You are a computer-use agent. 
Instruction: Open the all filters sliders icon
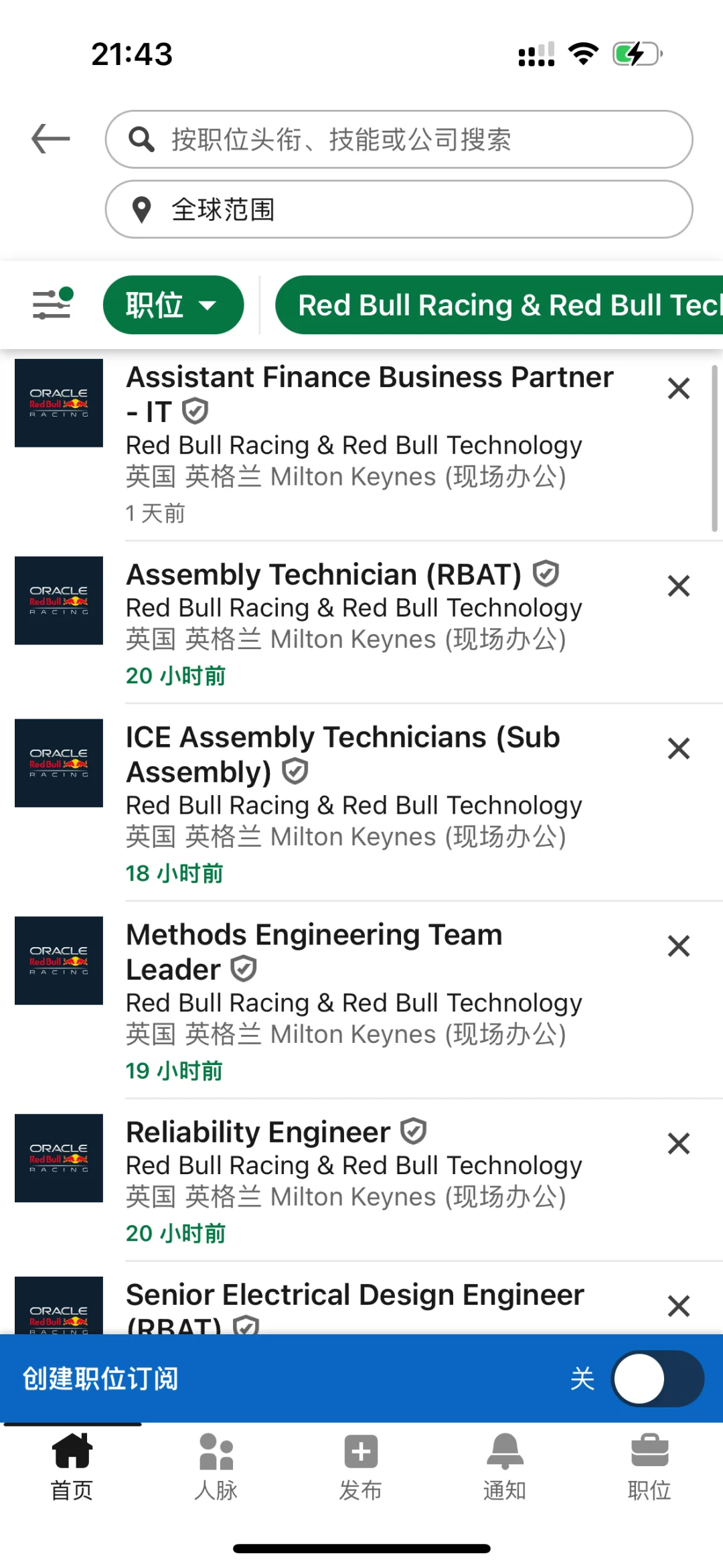pyautogui.click(x=52, y=304)
